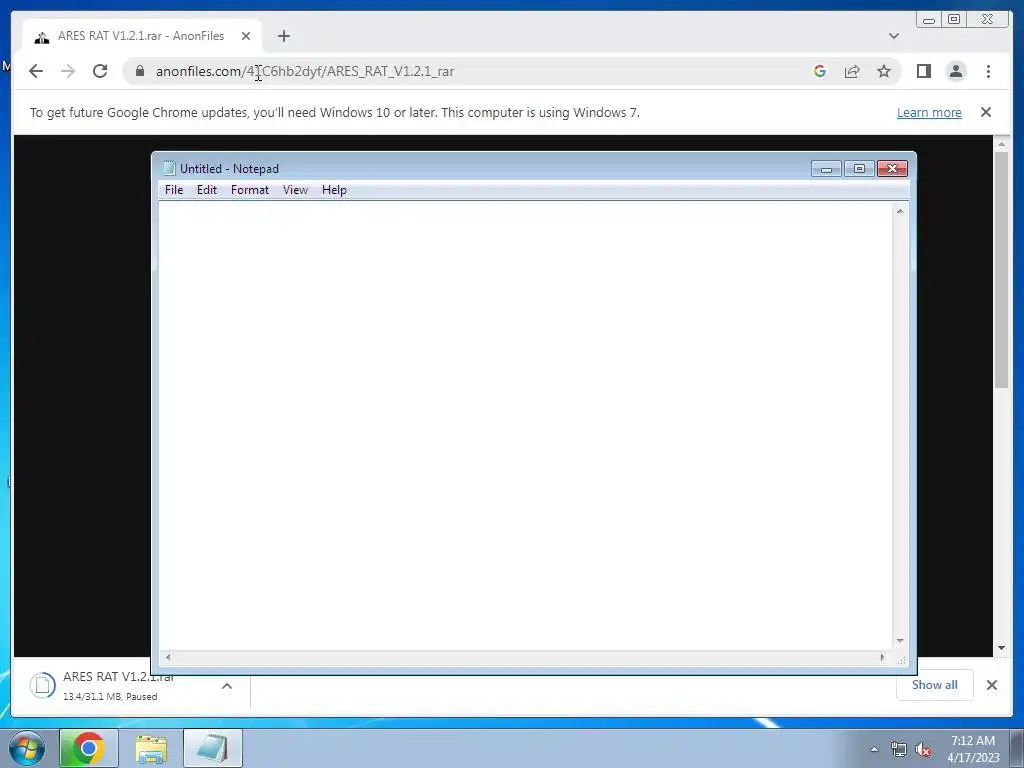Viewport: 1024px width, 768px height.
Task: Click the taskbar clock showing 7:12 AM
Action: click(973, 749)
